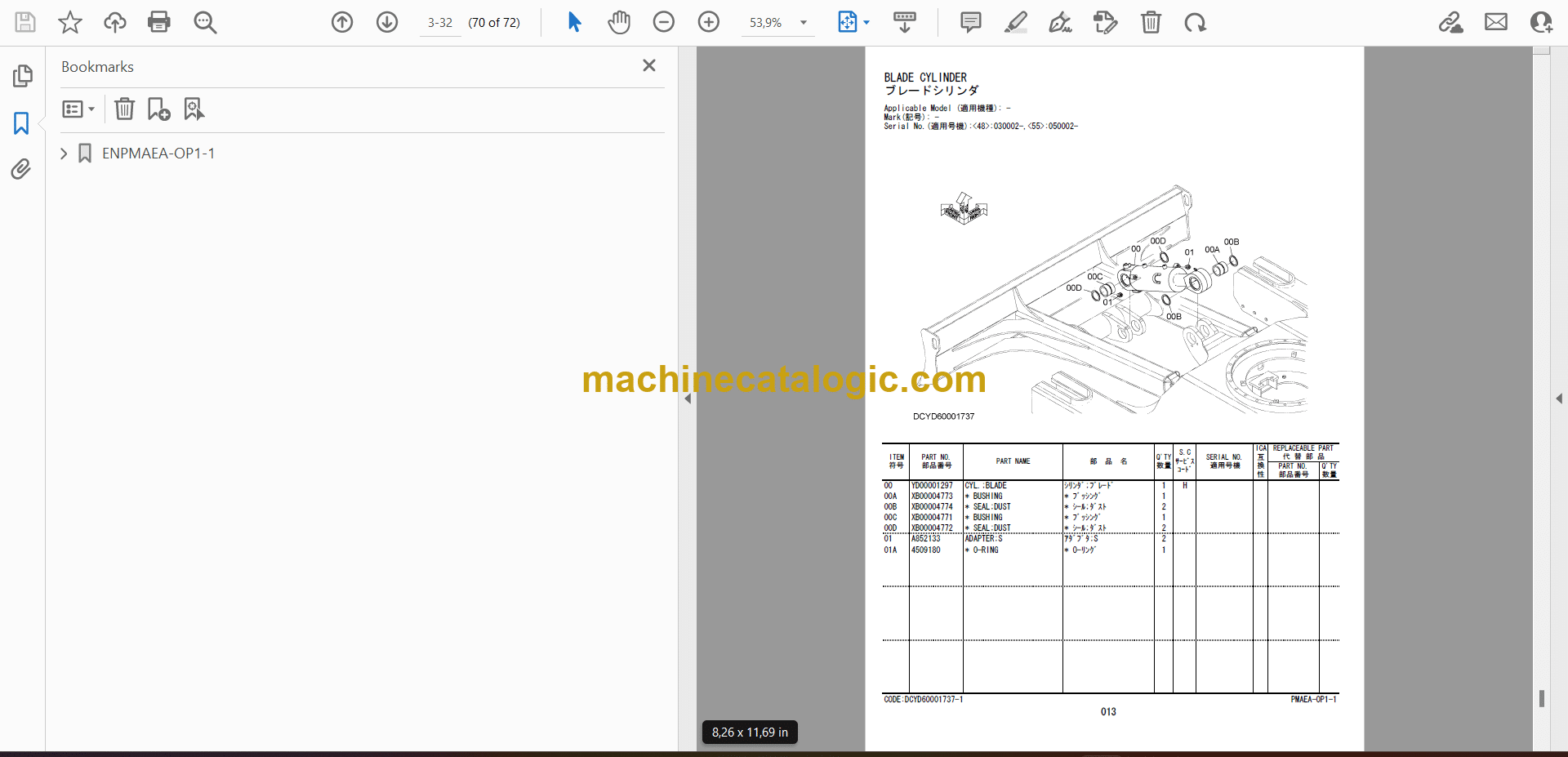Open the bookmark options dropdown
Image resolution: width=1568 pixels, height=757 pixels.
tap(78, 109)
